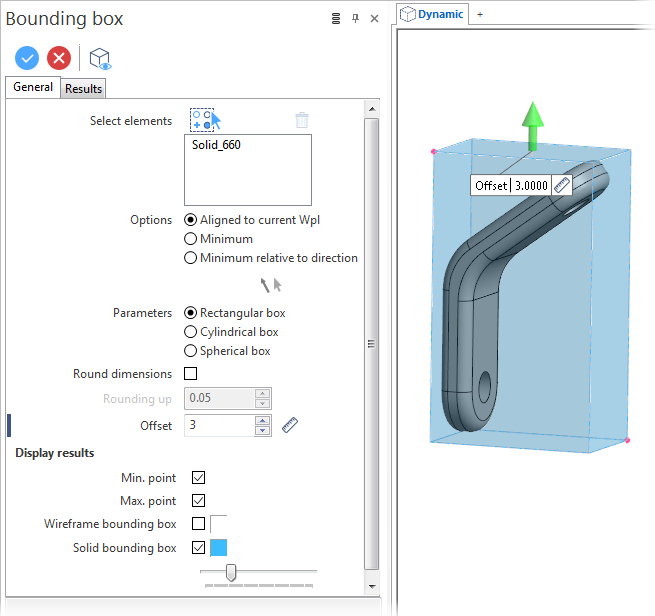Click the bottom-right pink bounding box point
Image resolution: width=655 pixels, height=616 pixels.
click(x=627, y=440)
